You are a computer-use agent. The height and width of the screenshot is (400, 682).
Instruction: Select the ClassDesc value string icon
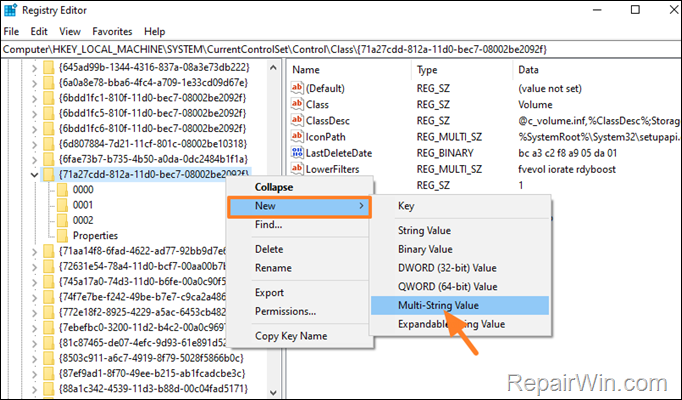tap(297, 120)
